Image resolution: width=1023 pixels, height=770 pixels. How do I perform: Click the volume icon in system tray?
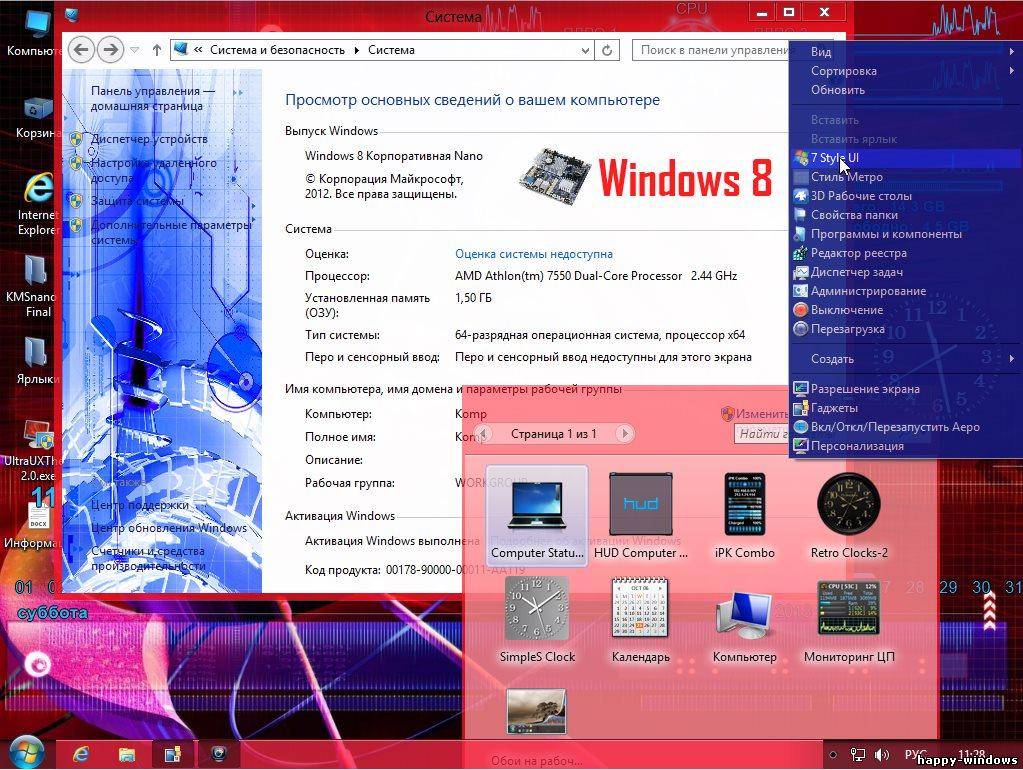pos(881,755)
